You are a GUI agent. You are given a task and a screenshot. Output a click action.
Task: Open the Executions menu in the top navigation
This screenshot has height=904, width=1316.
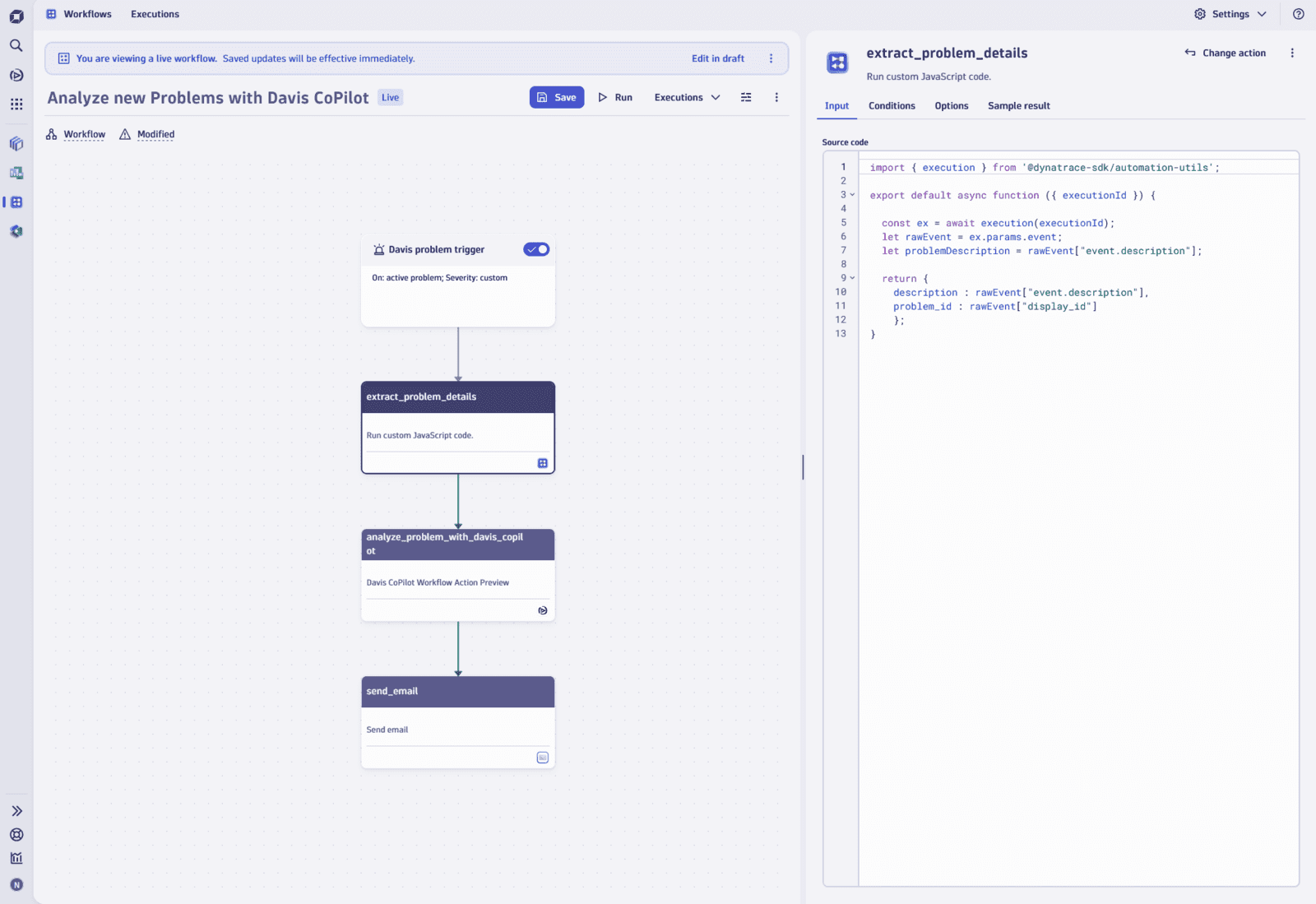(155, 14)
